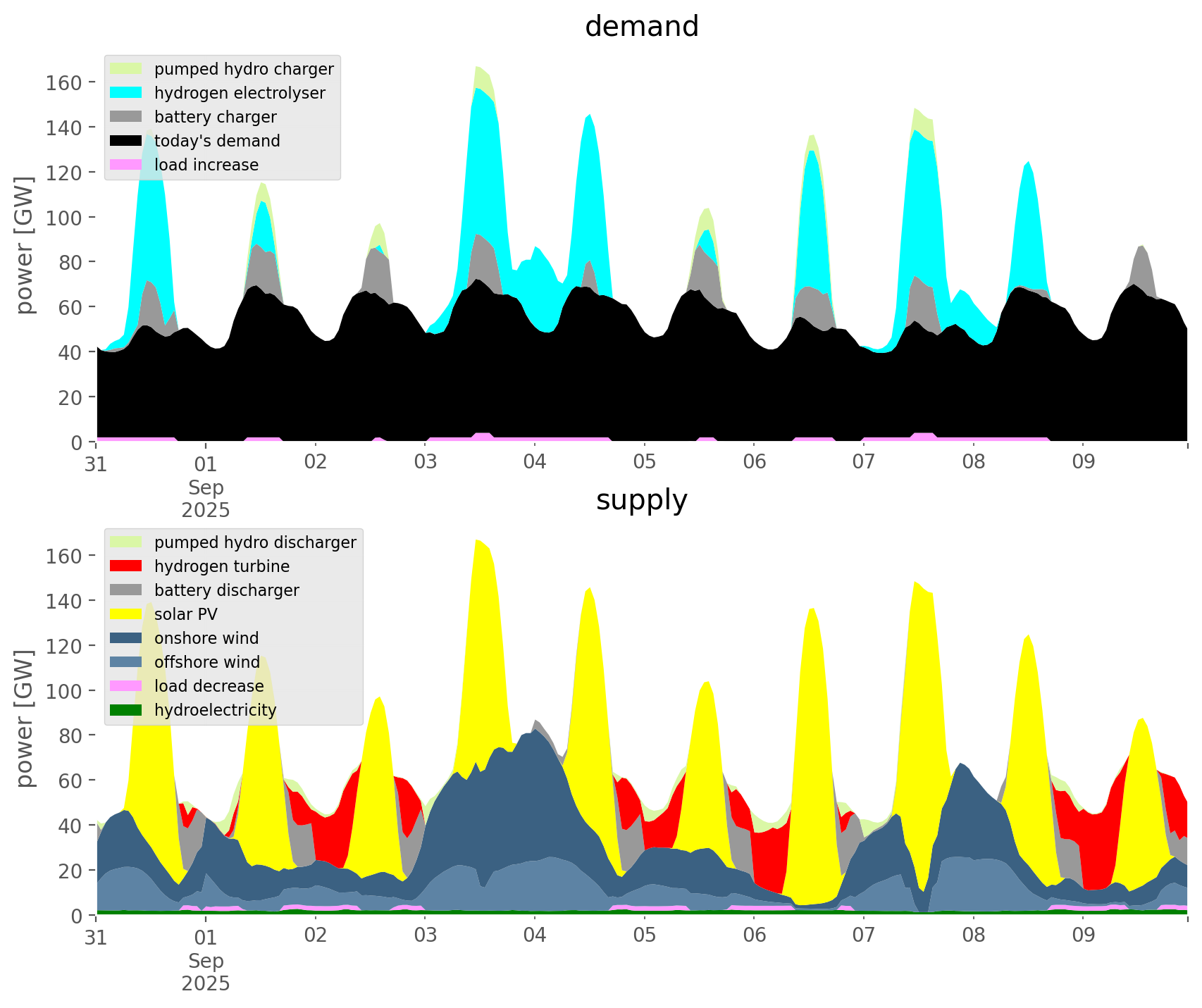Click the pink load increase legend swatch

(127, 165)
